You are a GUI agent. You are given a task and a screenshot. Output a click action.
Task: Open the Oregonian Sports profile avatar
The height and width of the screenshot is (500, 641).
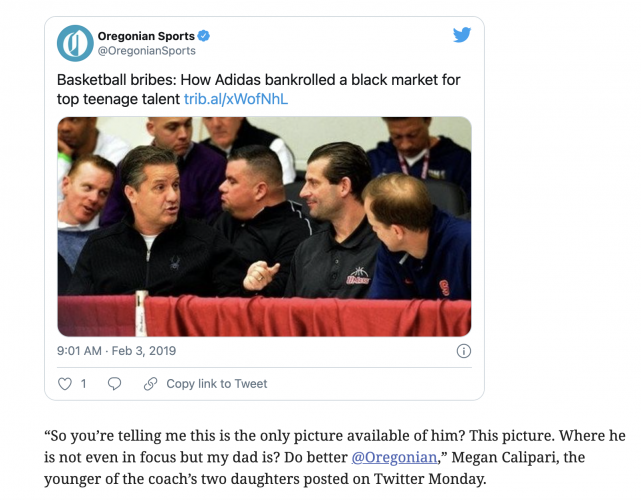(x=75, y=43)
